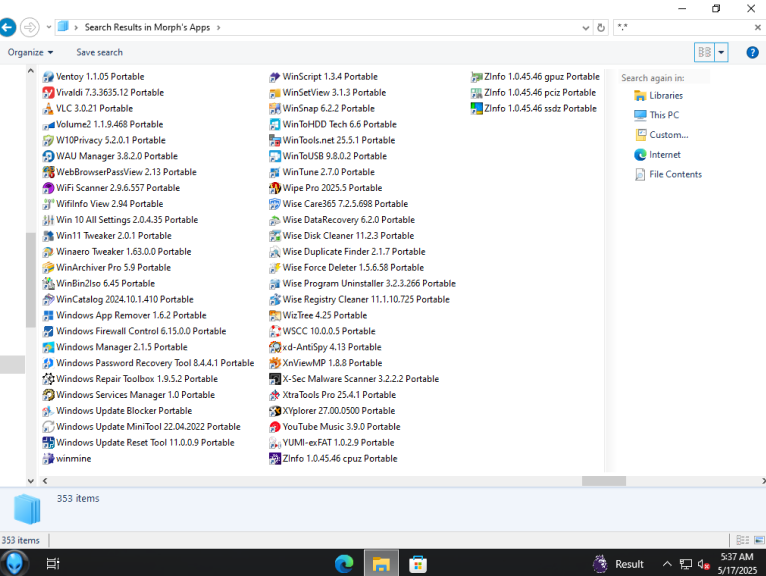This screenshot has height=576, width=766.
Task: Click the network tray icon
Action: 685,564
